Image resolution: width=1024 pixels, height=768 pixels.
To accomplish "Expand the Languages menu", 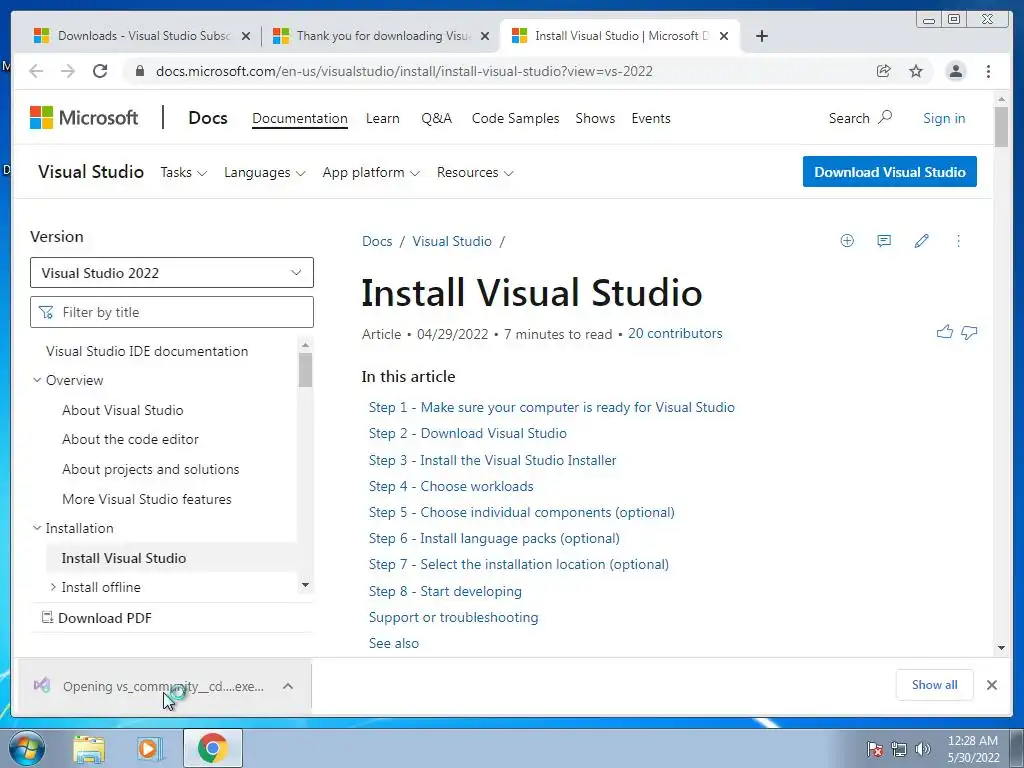I will (264, 172).
